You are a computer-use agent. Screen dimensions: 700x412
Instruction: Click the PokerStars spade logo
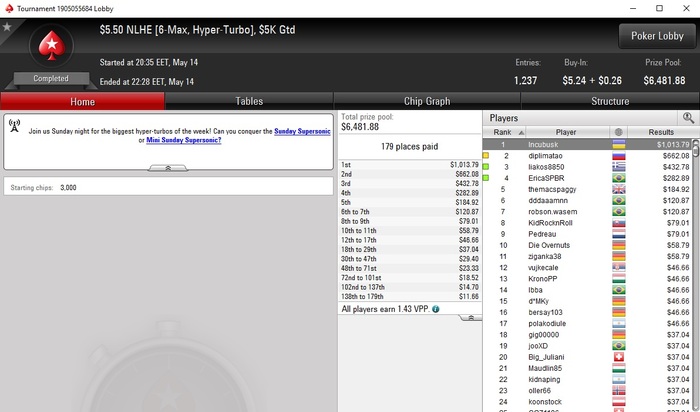click(52, 45)
